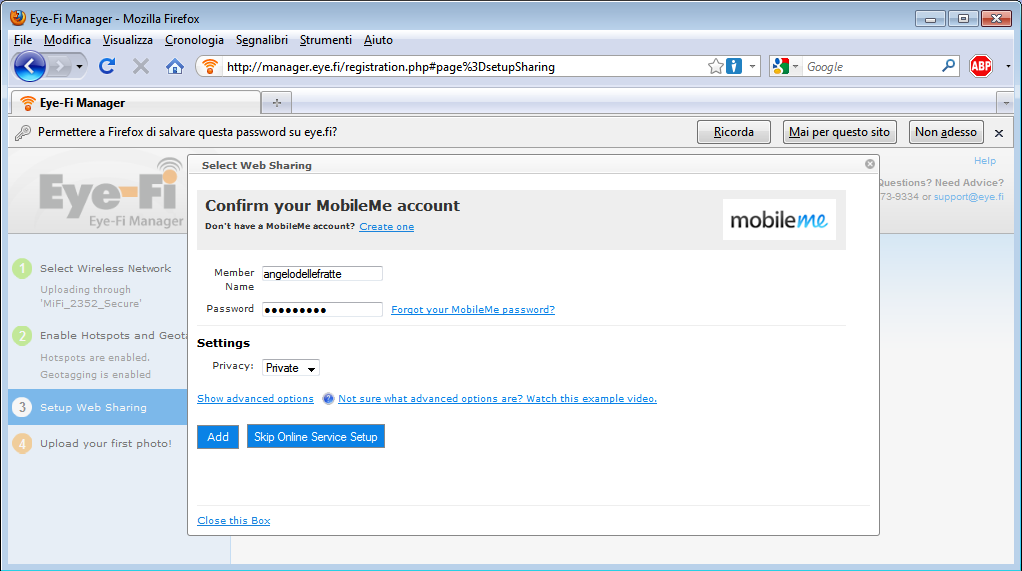Select step 4 Upload your first photo
Image resolution: width=1022 pixels, height=571 pixels.
coord(93,443)
